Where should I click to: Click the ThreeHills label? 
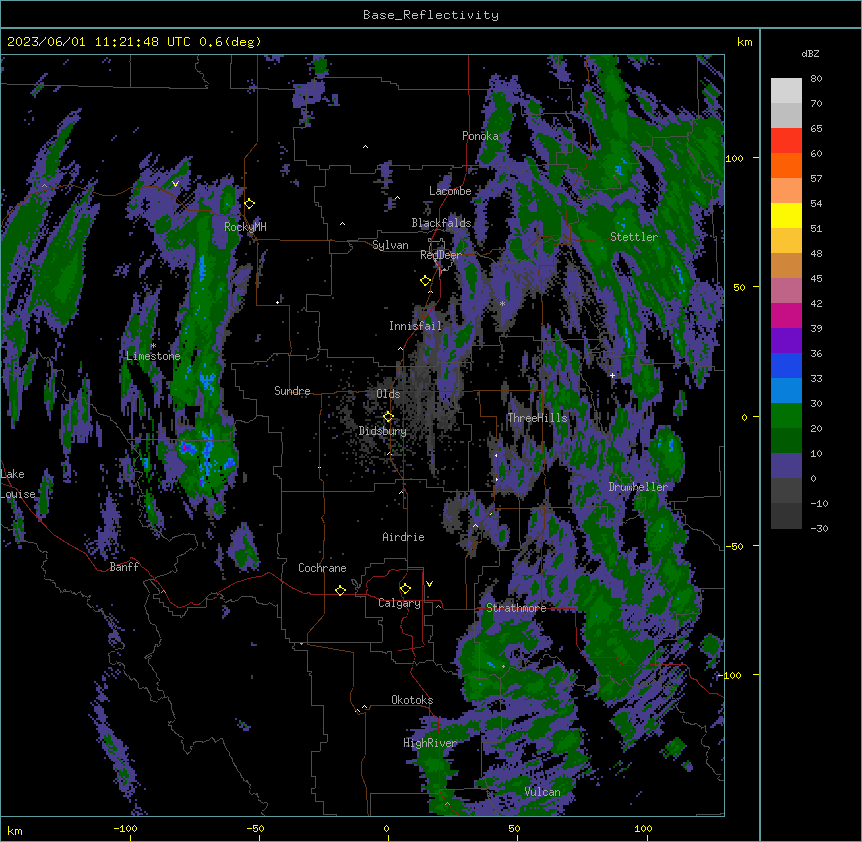coord(537,418)
